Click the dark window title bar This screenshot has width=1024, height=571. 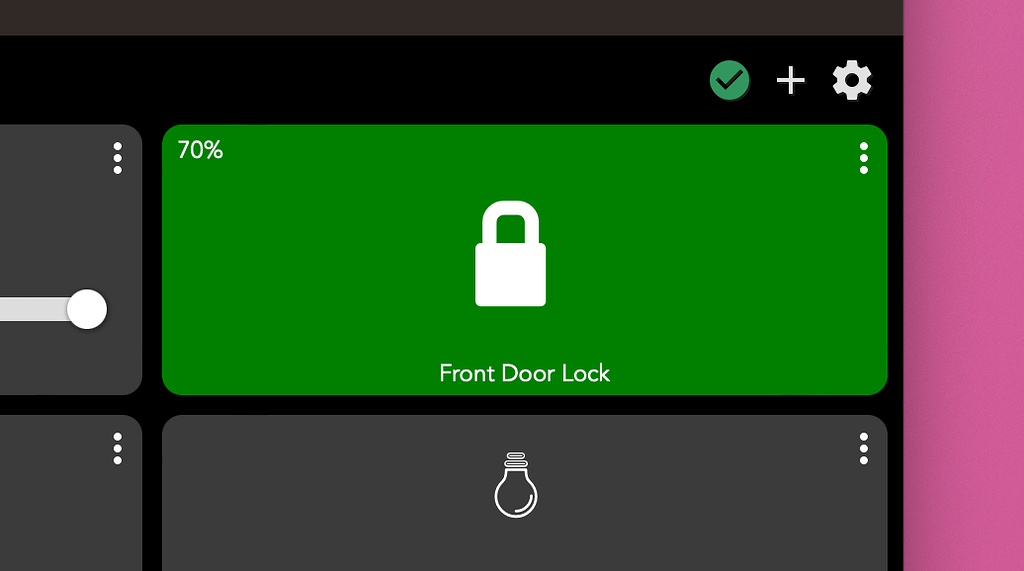[451, 18]
